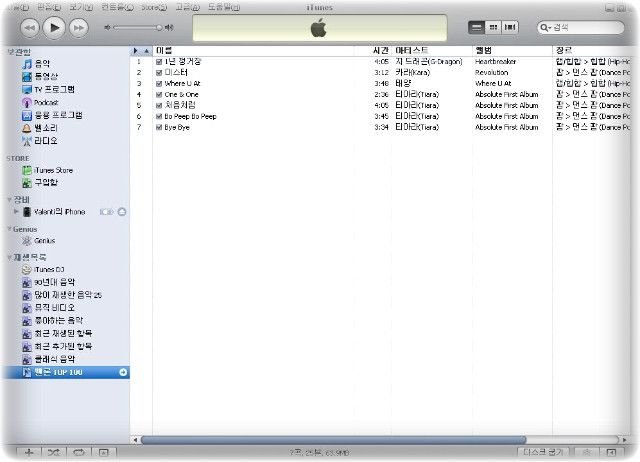Uncheck the One & One checkbox
640x462 pixels.
(159, 95)
